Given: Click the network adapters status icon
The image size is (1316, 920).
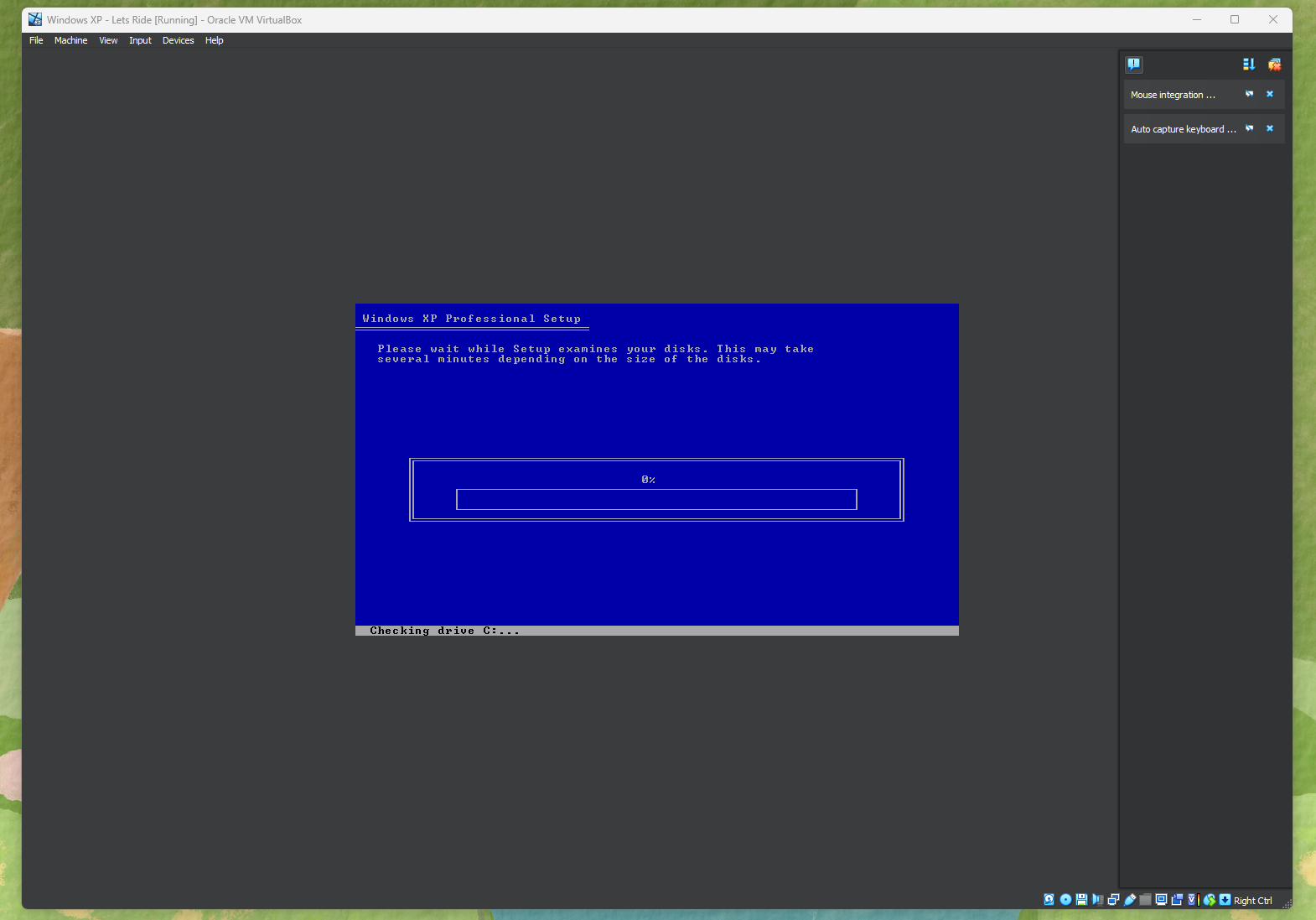Looking at the screenshot, I should (1113, 900).
